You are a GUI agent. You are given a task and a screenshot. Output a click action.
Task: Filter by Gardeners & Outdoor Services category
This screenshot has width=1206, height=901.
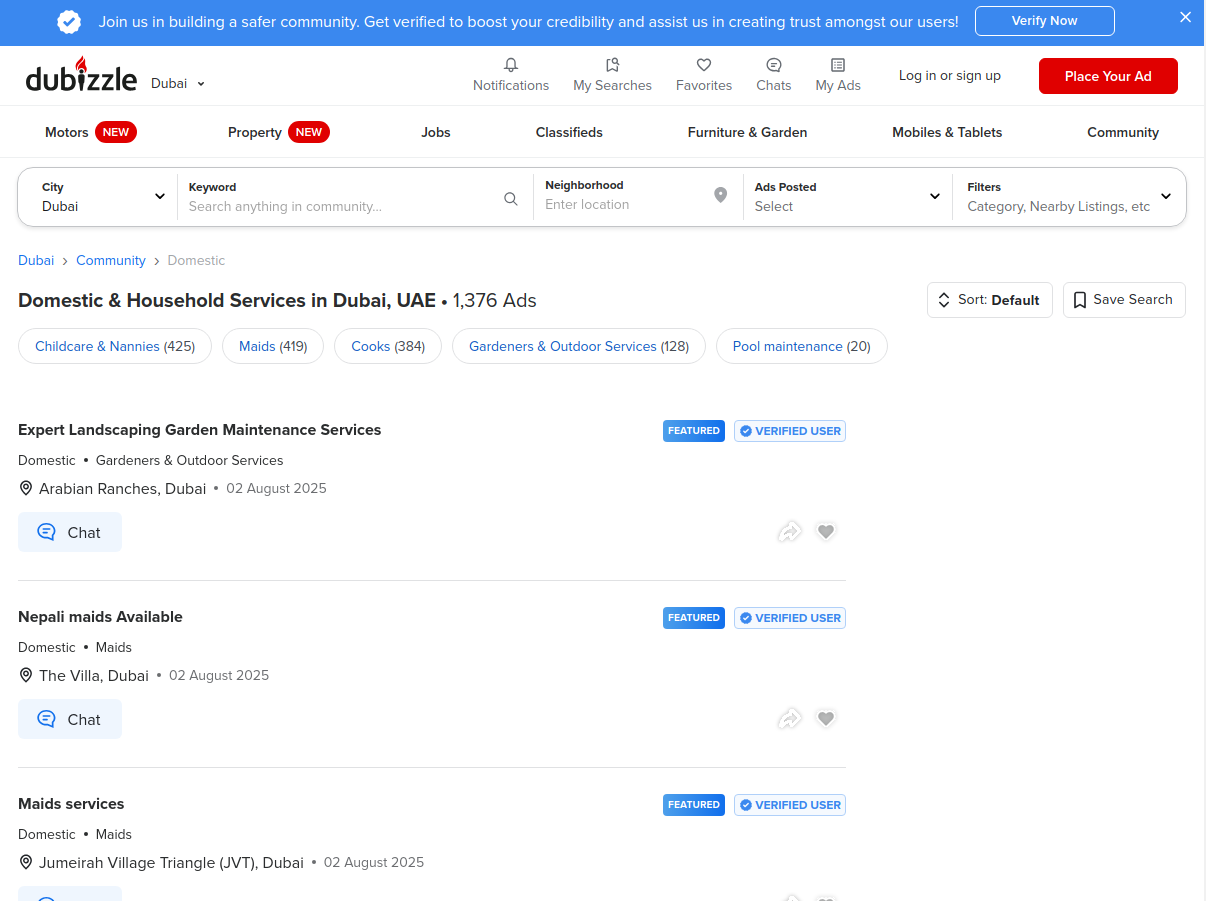tap(579, 346)
